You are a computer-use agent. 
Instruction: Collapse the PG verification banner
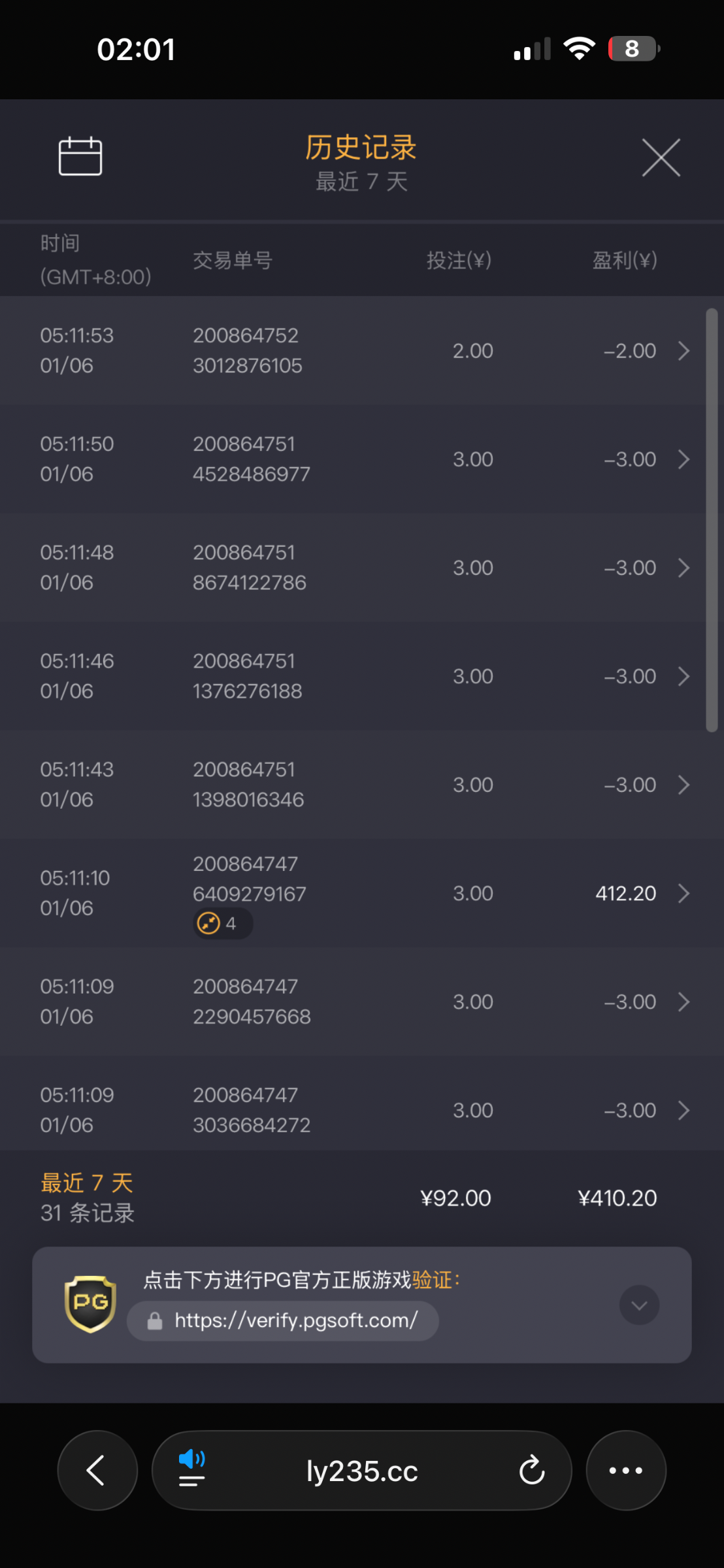[x=638, y=1305]
